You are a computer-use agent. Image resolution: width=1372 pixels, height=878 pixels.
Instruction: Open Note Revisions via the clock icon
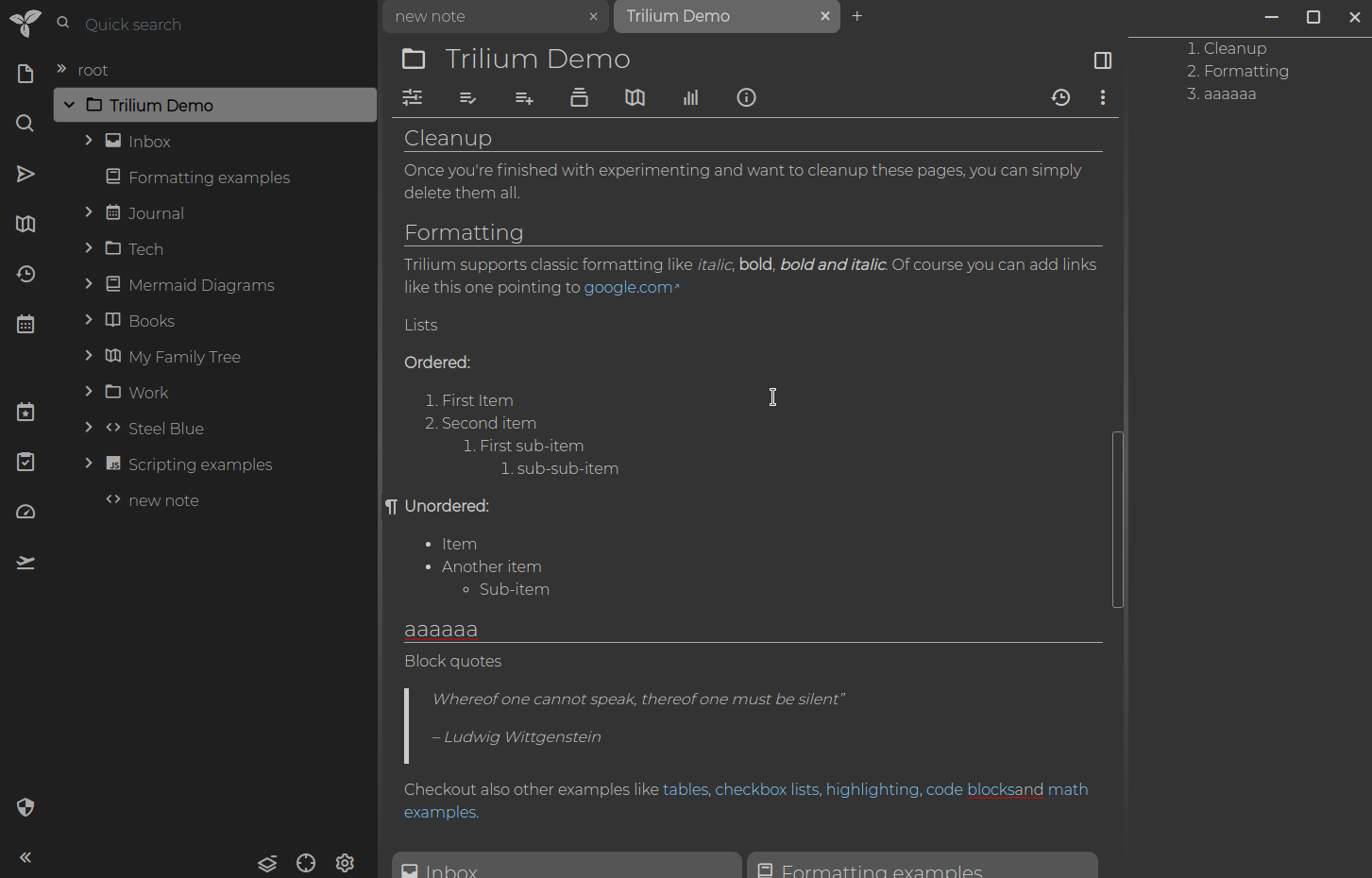tap(1060, 97)
